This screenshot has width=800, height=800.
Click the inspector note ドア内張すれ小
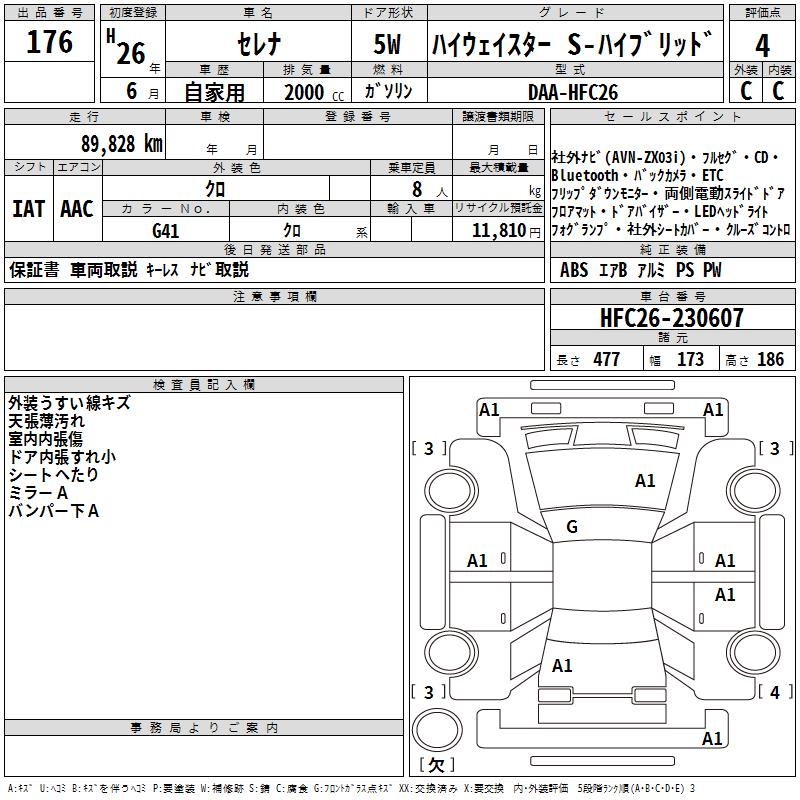click(x=62, y=456)
